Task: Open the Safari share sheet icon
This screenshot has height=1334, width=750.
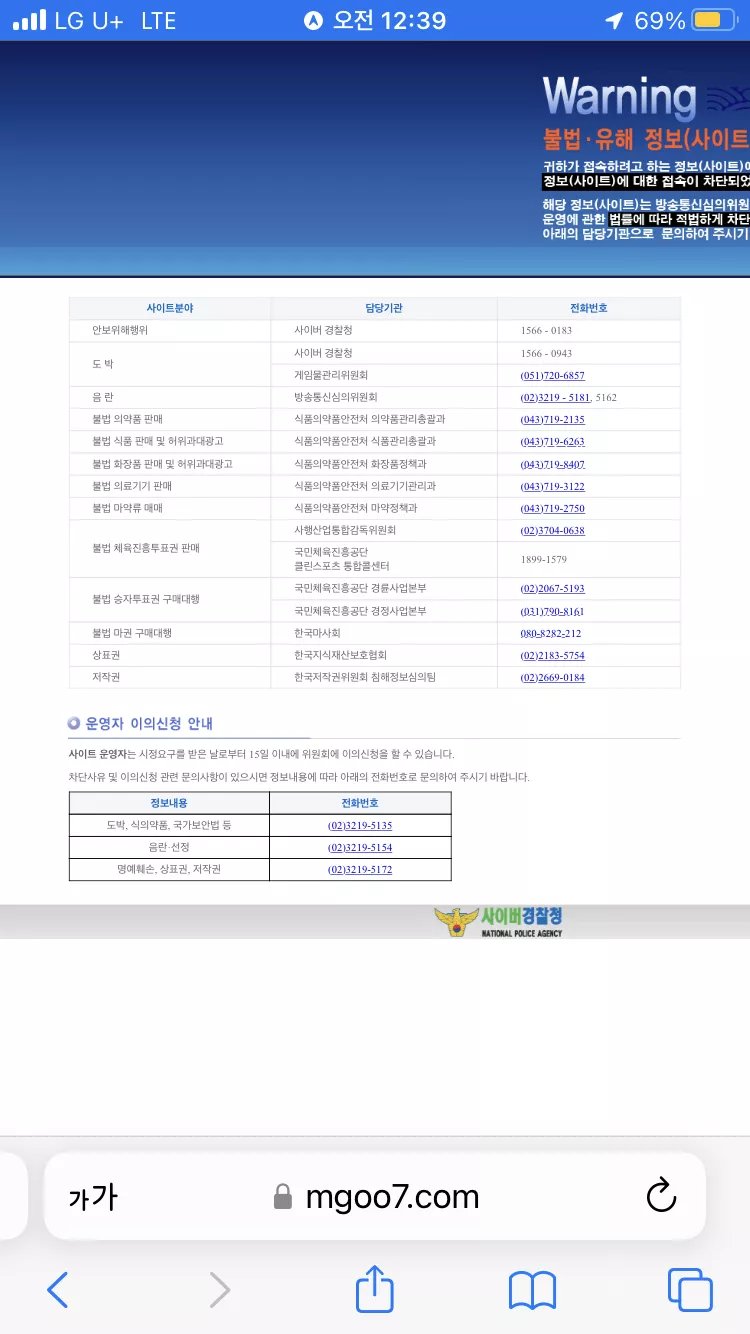Action: [375, 1288]
